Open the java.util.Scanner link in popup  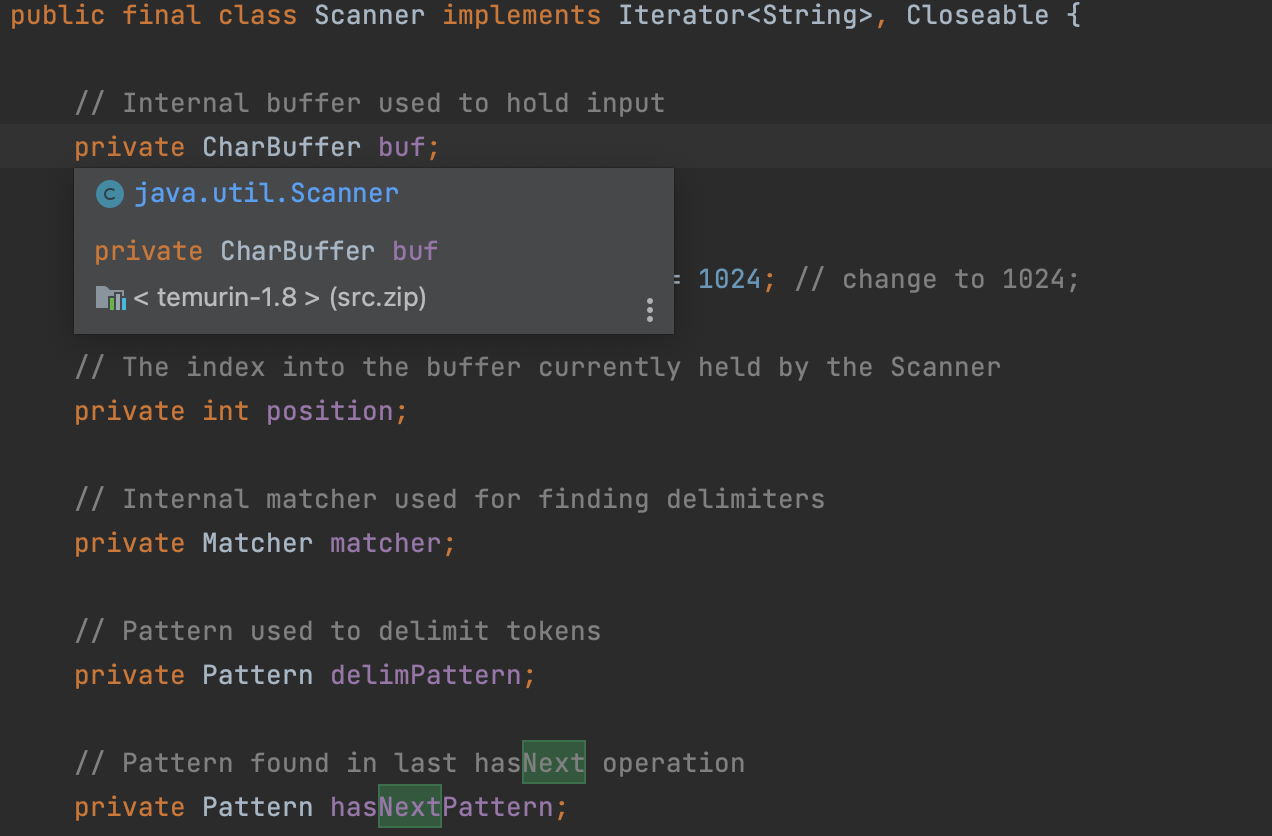click(267, 193)
